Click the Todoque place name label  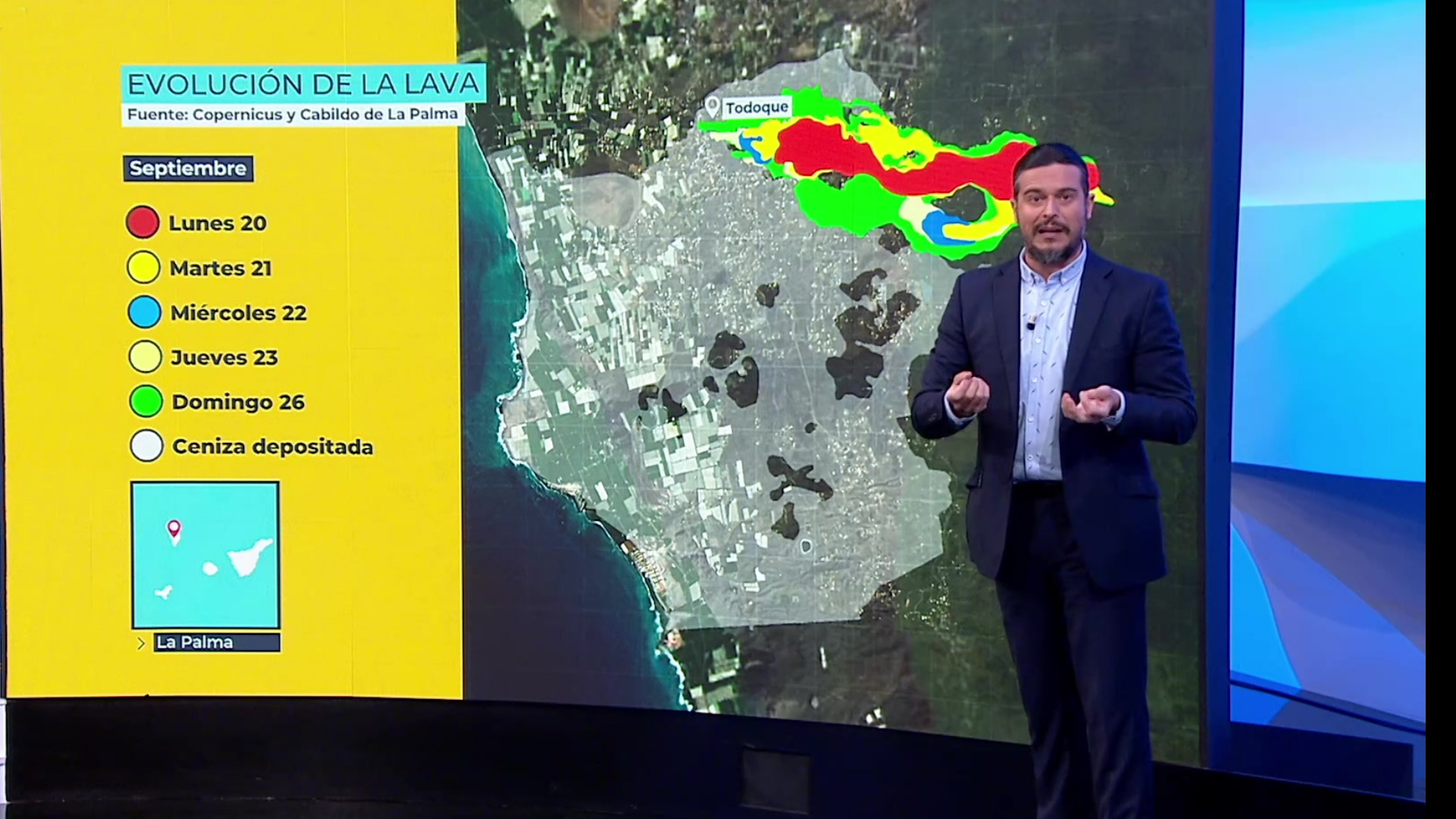point(756,108)
